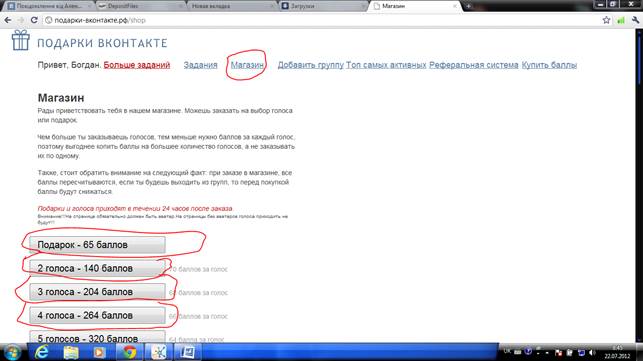Open the Word taskbar icon
The width and height of the screenshot is (643, 361).
(187, 352)
